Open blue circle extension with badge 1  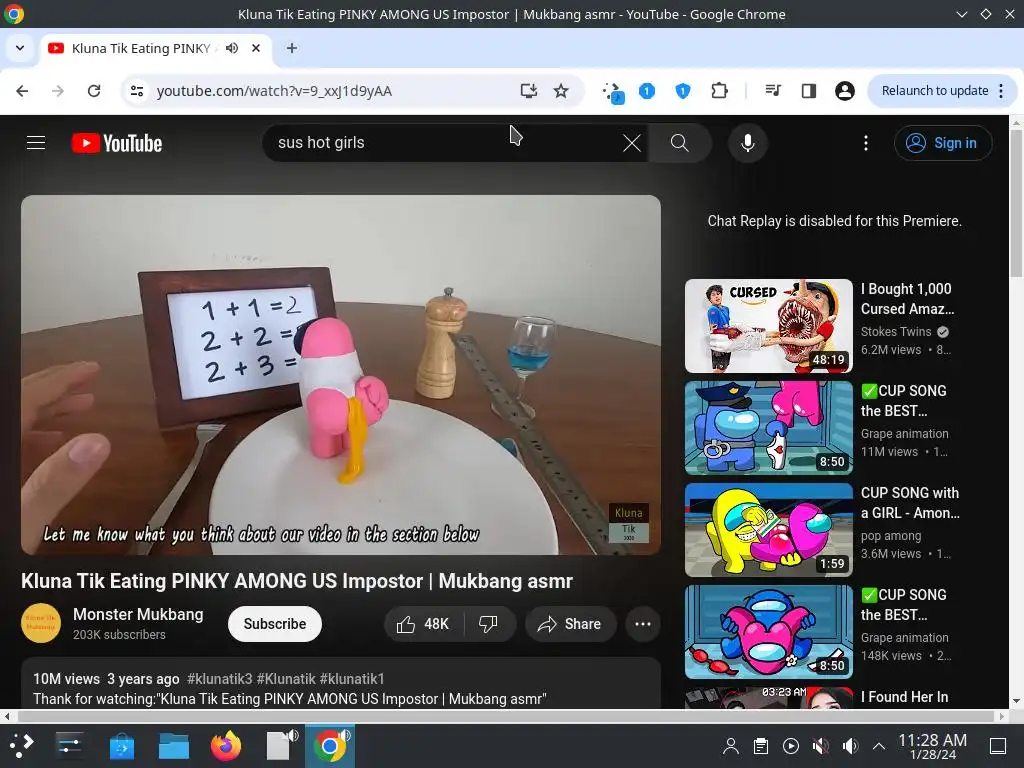[x=647, y=91]
